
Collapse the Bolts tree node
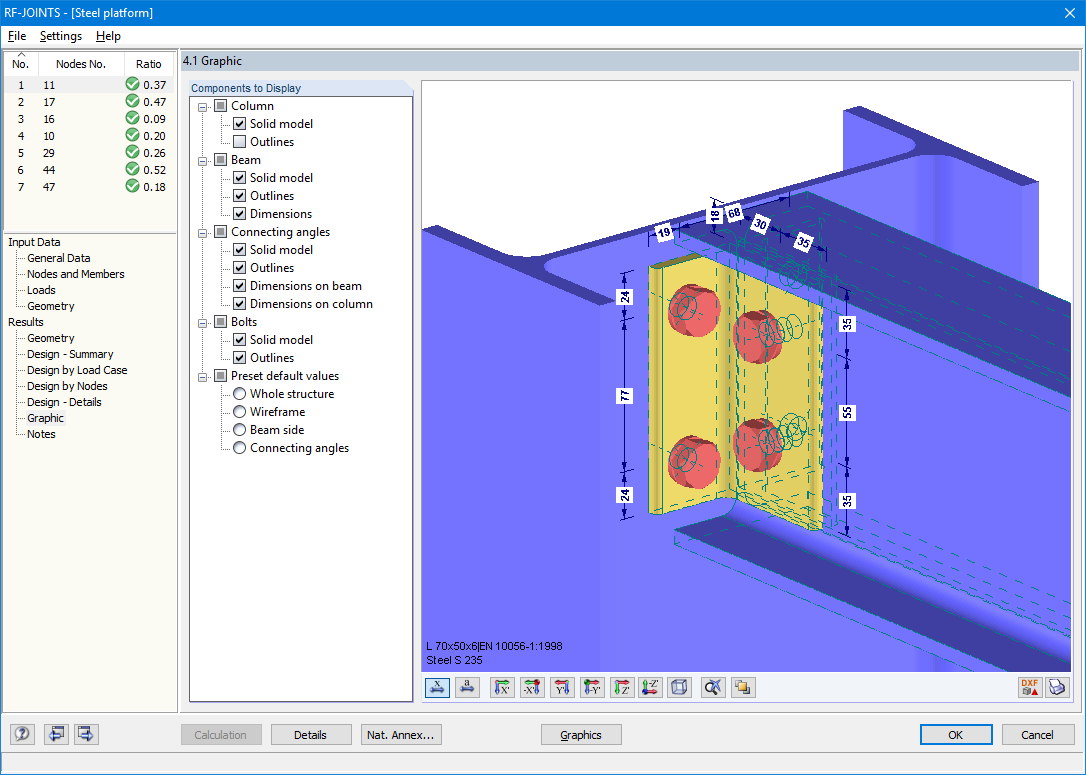click(203, 323)
